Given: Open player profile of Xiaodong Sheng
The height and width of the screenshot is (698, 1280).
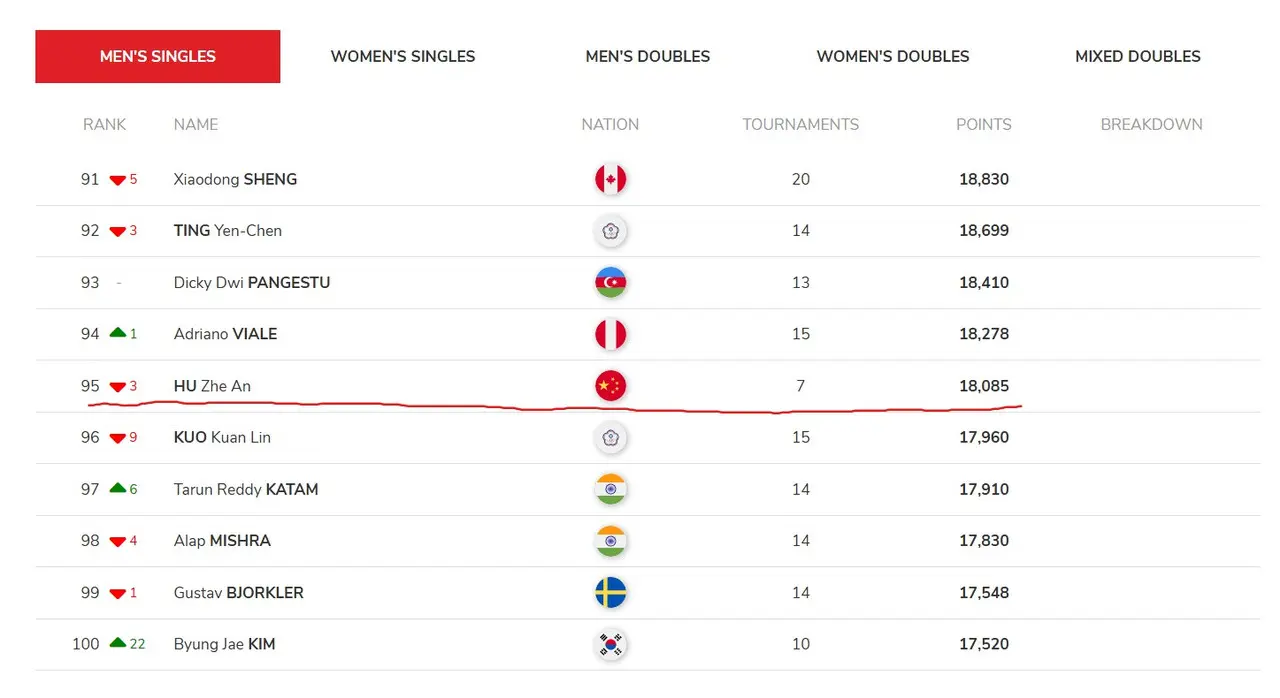Looking at the screenshot, I should click(235, 179).
